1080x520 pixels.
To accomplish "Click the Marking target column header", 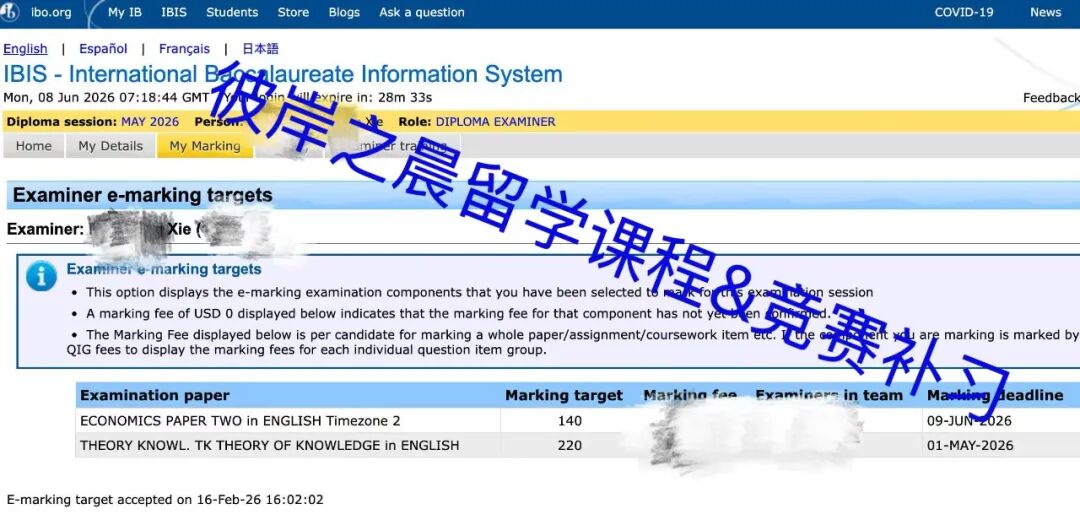I will [x=564, y=395].
